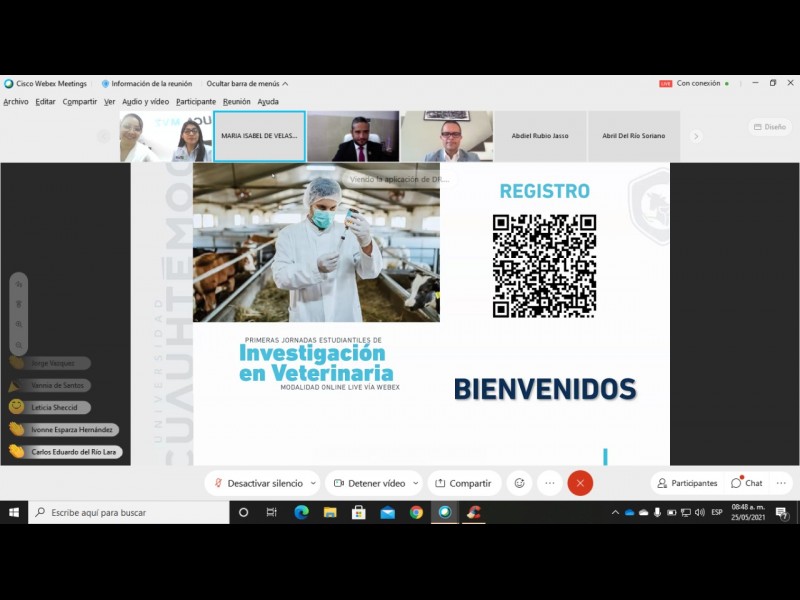Open more options ellipsis beside reactions
Image resolution: width=800 pixels, height=600 pixels.
coord(549,483)
